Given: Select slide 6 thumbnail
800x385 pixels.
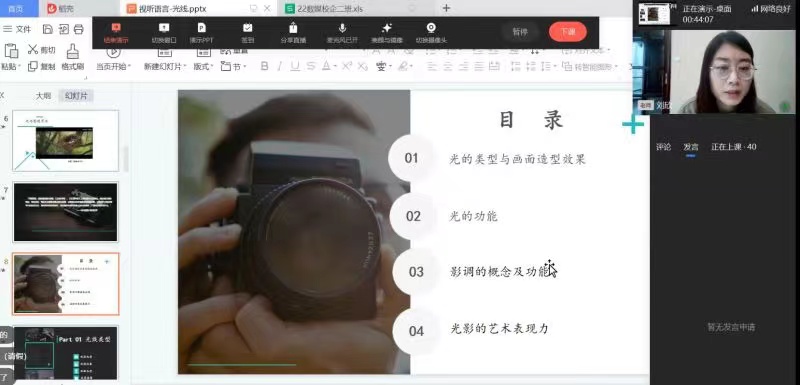Looking at the screenshot, I should point(65,140).
